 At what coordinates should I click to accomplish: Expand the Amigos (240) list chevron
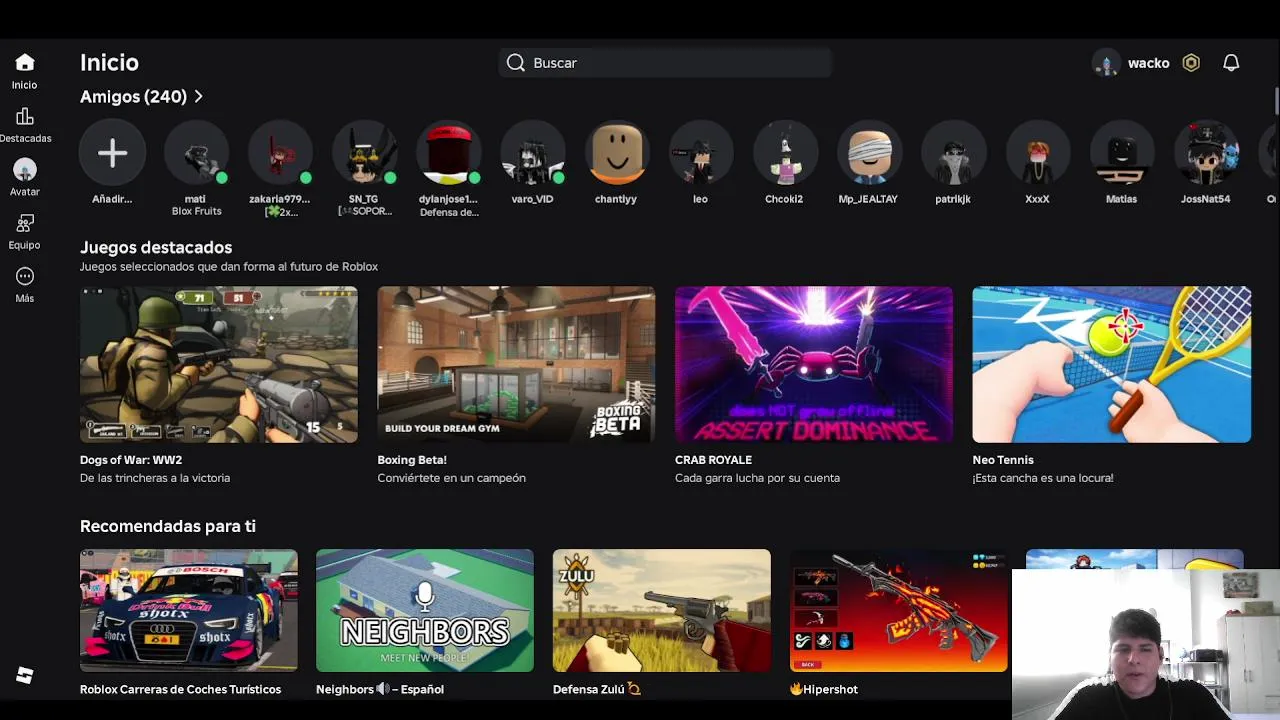tap(199, 97)
